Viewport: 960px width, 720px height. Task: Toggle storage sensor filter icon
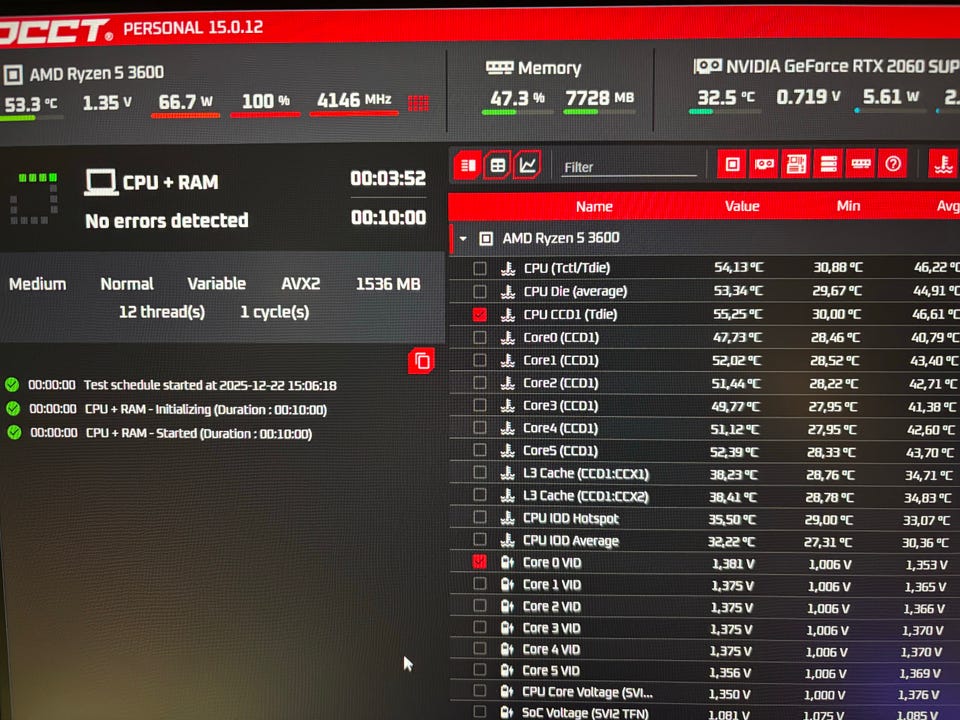[x=828, y=164]
